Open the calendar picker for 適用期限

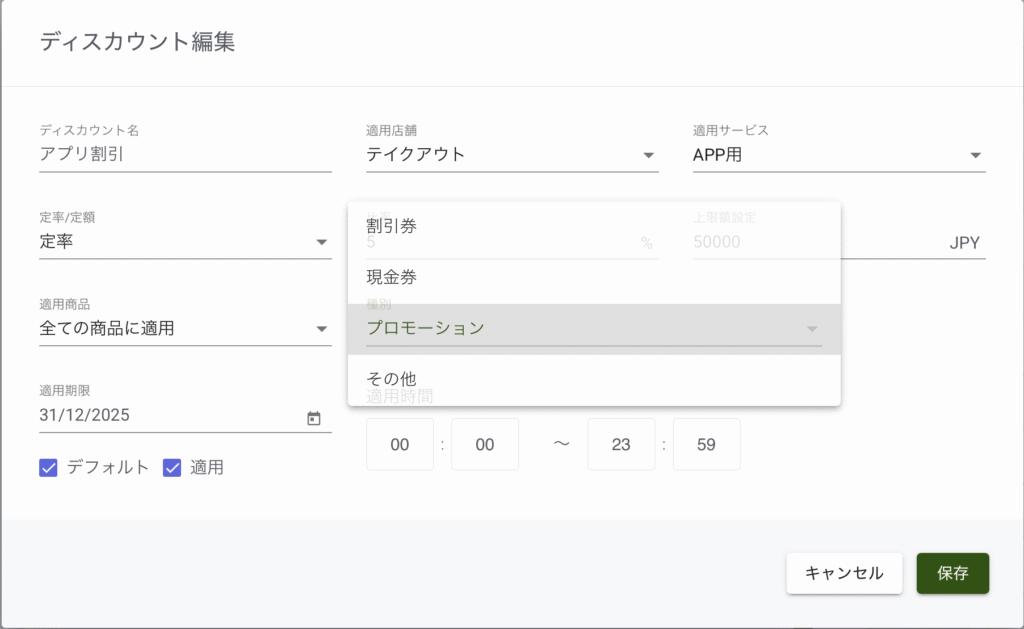click(314, 418)
